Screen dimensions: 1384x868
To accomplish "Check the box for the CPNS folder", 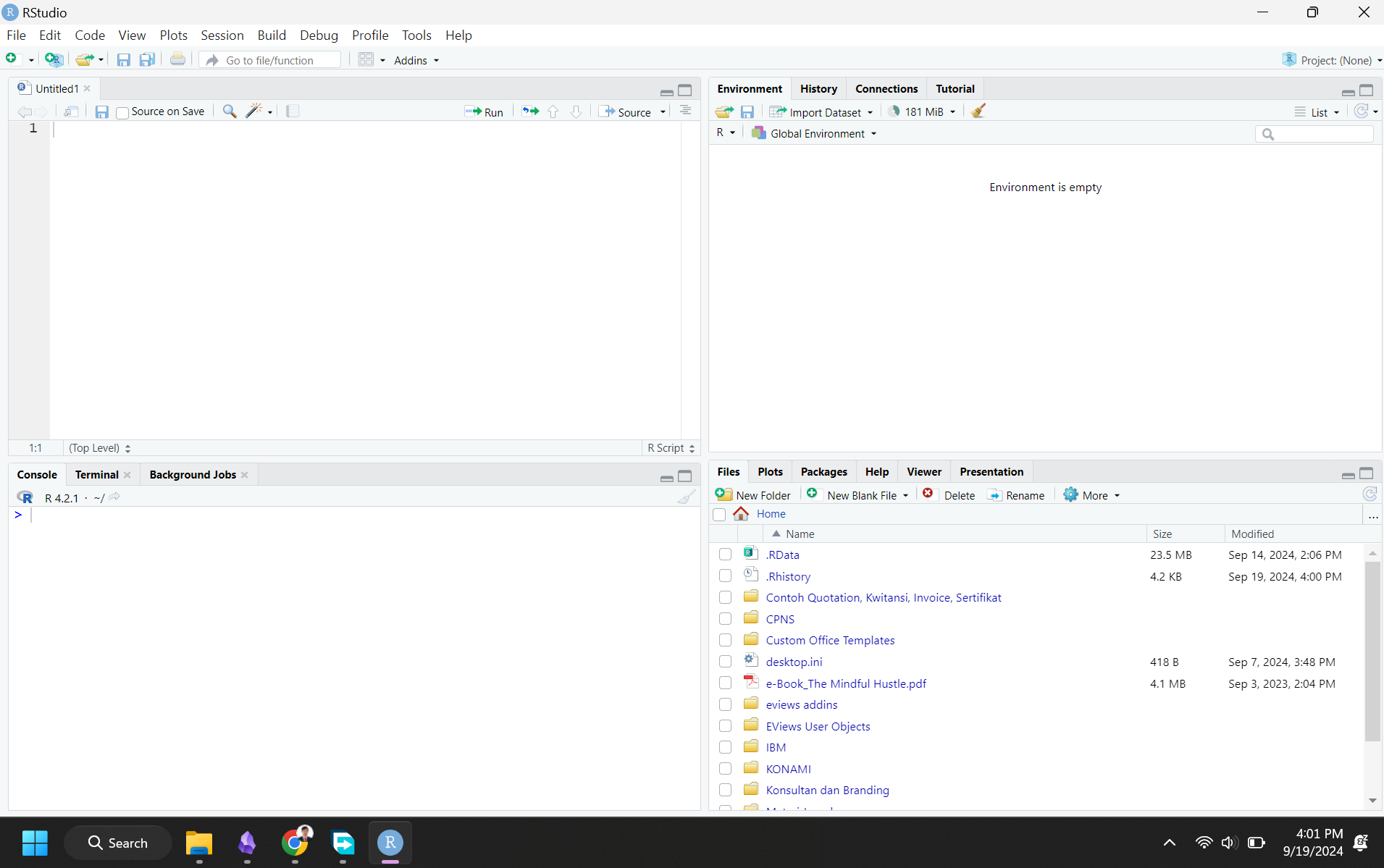I will (725, 619).
